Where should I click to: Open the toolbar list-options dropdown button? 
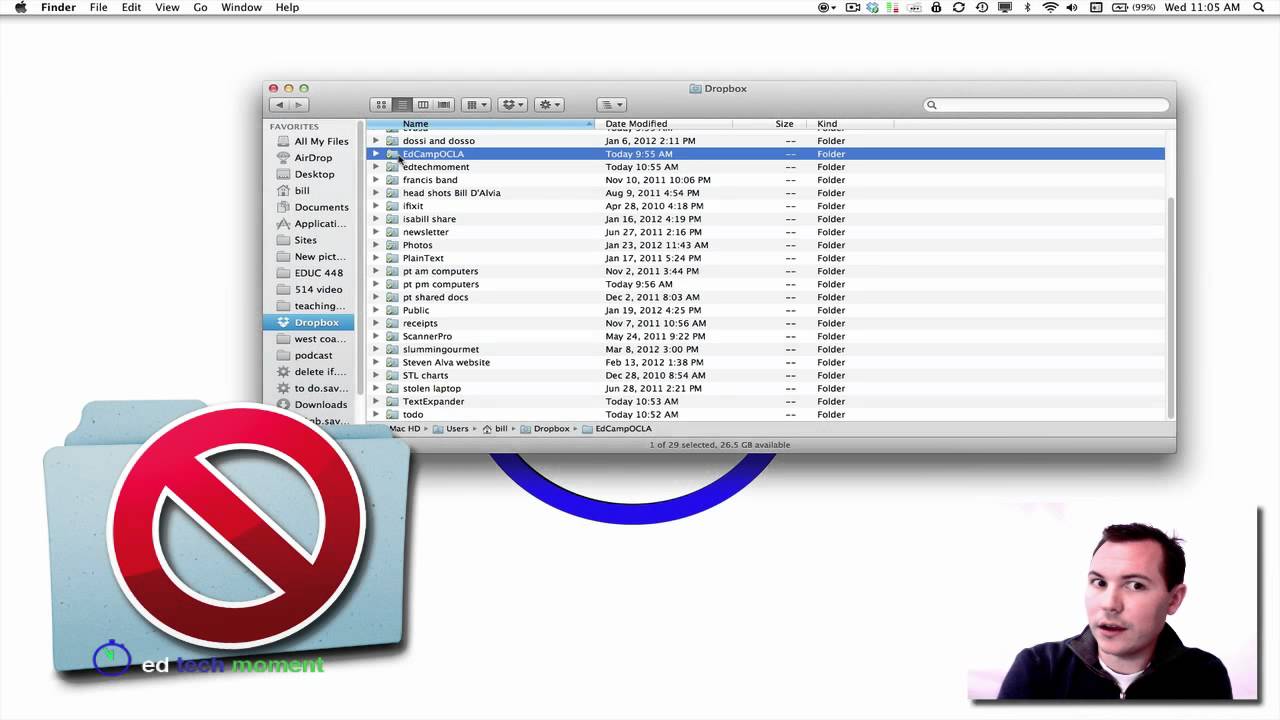611,105
